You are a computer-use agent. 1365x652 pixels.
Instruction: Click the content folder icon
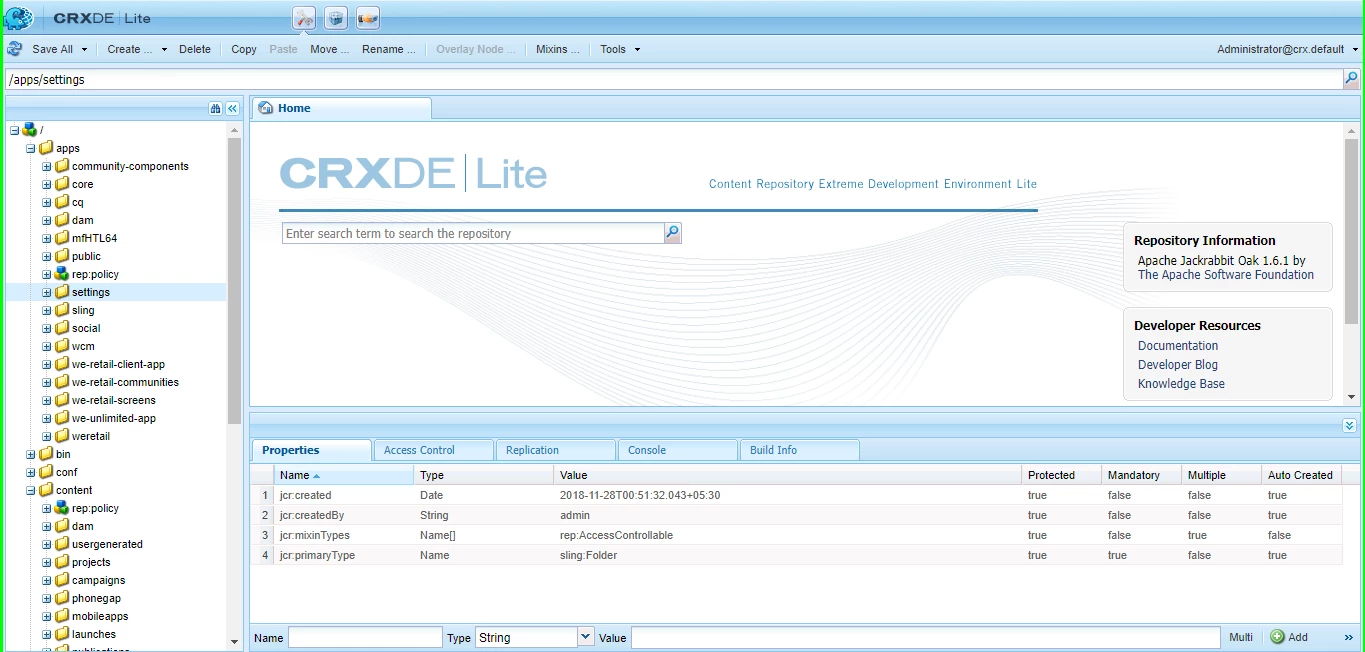(46, 490)
